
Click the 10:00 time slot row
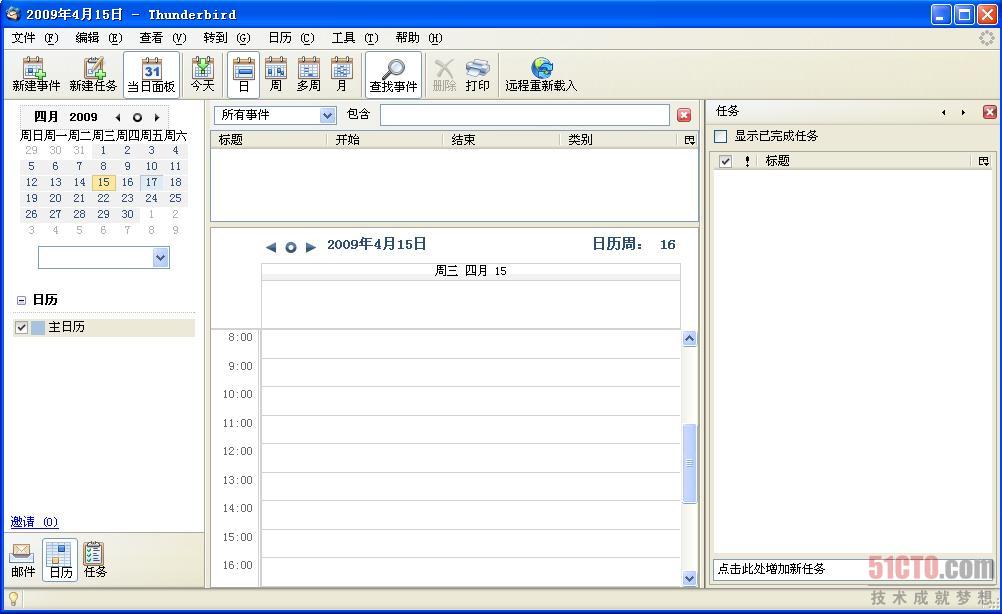(470, 401)
